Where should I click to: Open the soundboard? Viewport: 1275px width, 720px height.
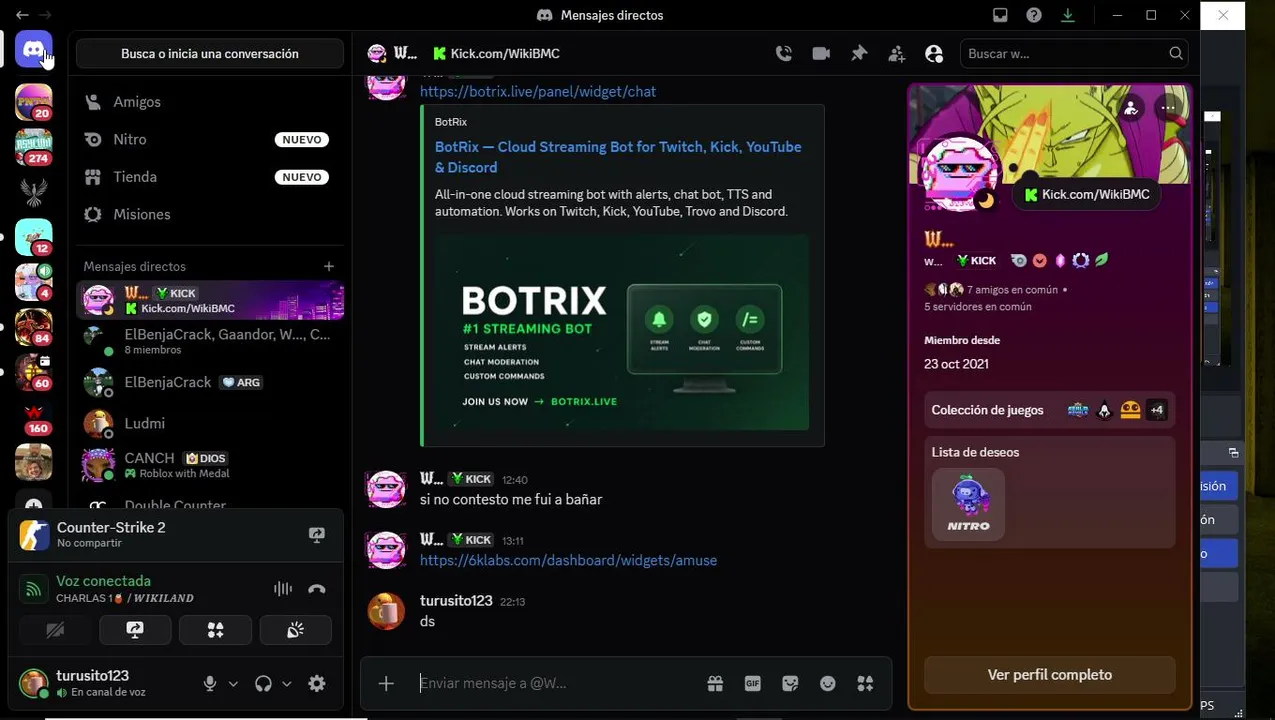295,630
